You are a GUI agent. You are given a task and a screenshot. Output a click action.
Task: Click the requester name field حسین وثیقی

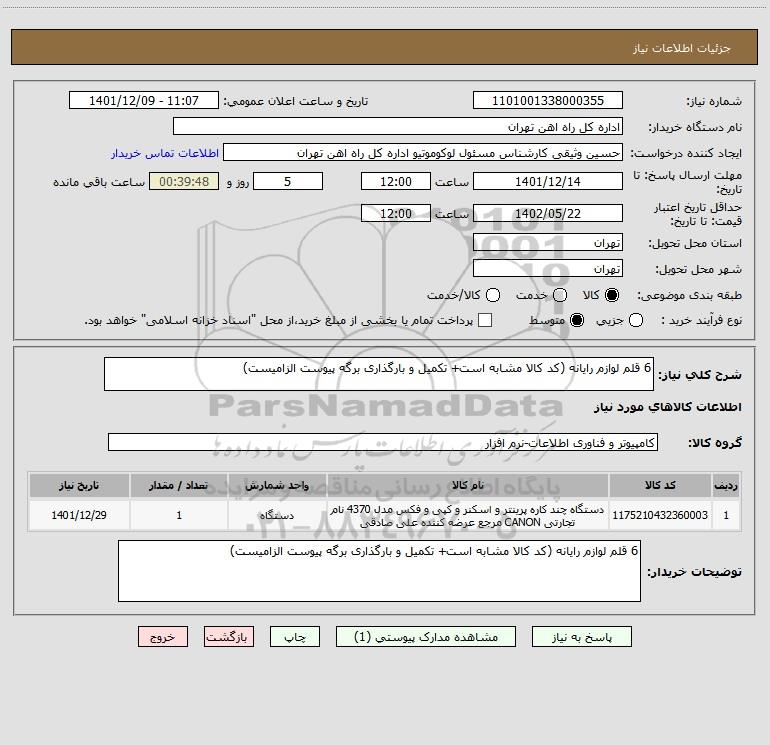point(423,153)
